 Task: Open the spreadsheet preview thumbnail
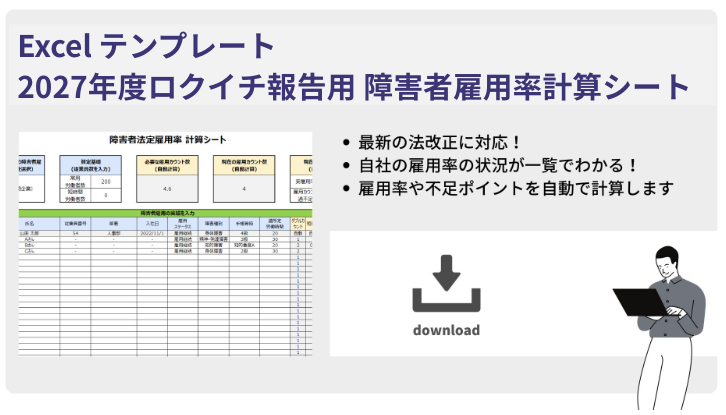165,244
